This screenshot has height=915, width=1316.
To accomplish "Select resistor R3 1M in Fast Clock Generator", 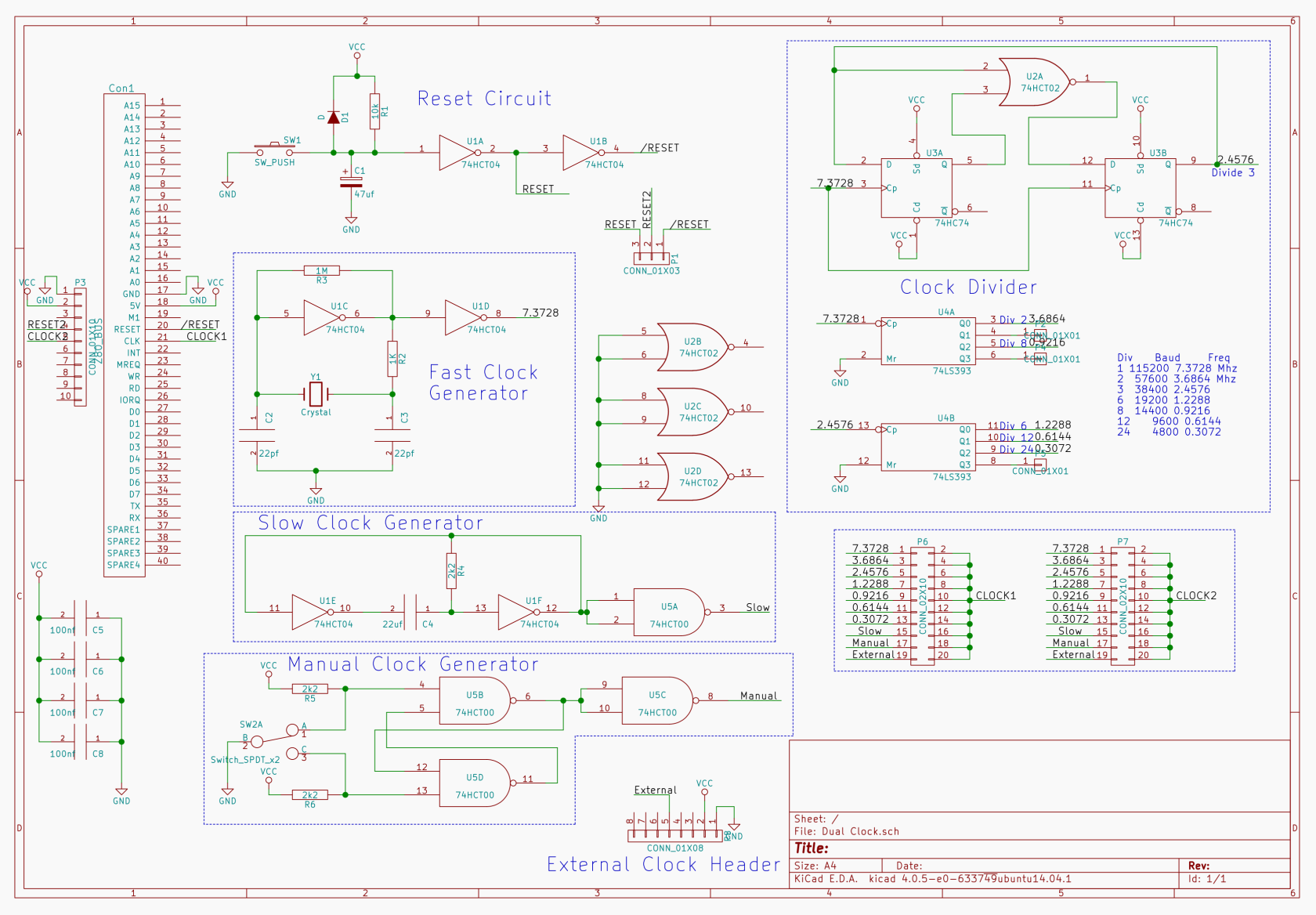I will [320, 270].
